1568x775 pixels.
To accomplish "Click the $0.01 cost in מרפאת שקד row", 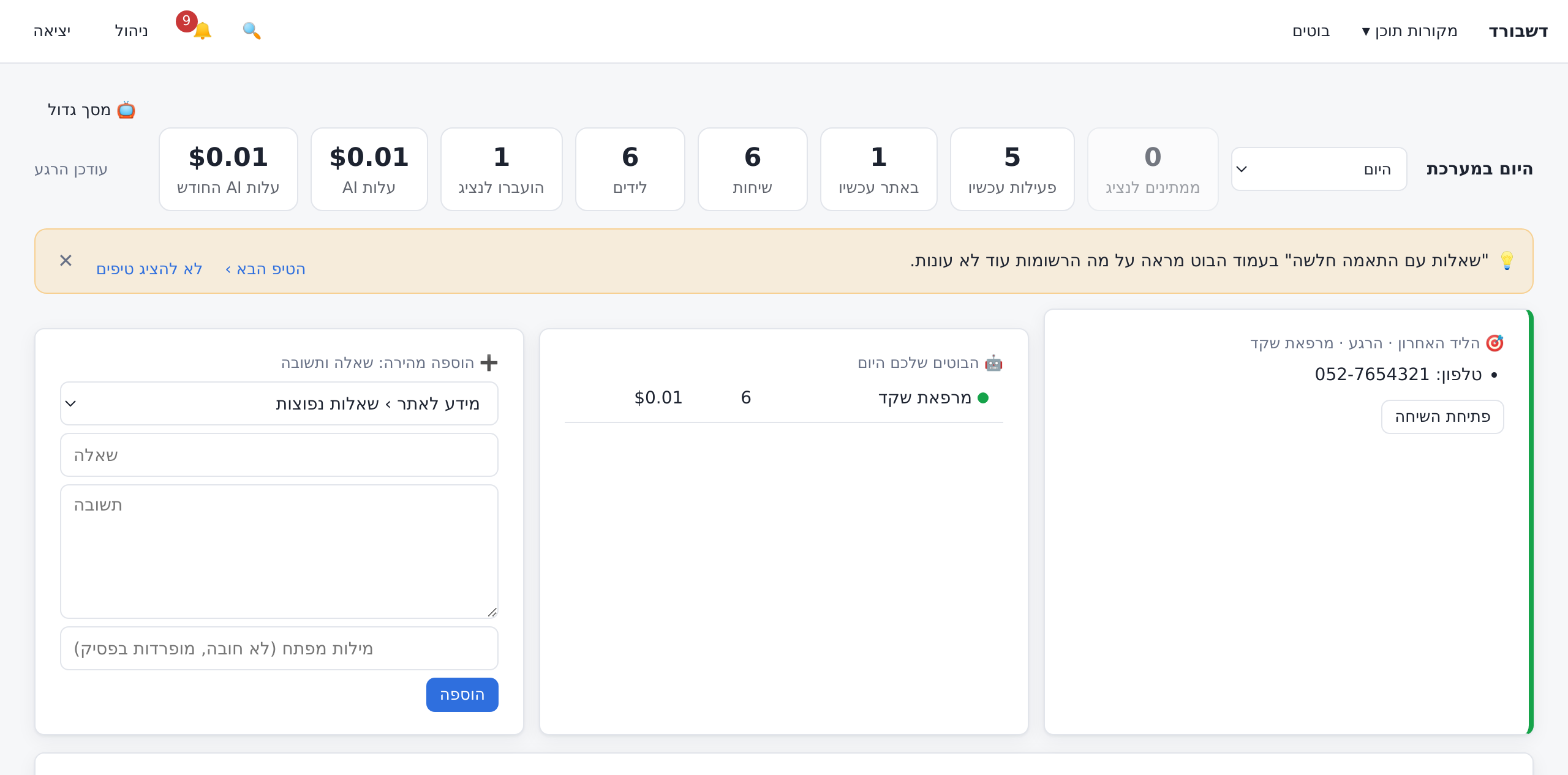I will [x=658, y=398].
